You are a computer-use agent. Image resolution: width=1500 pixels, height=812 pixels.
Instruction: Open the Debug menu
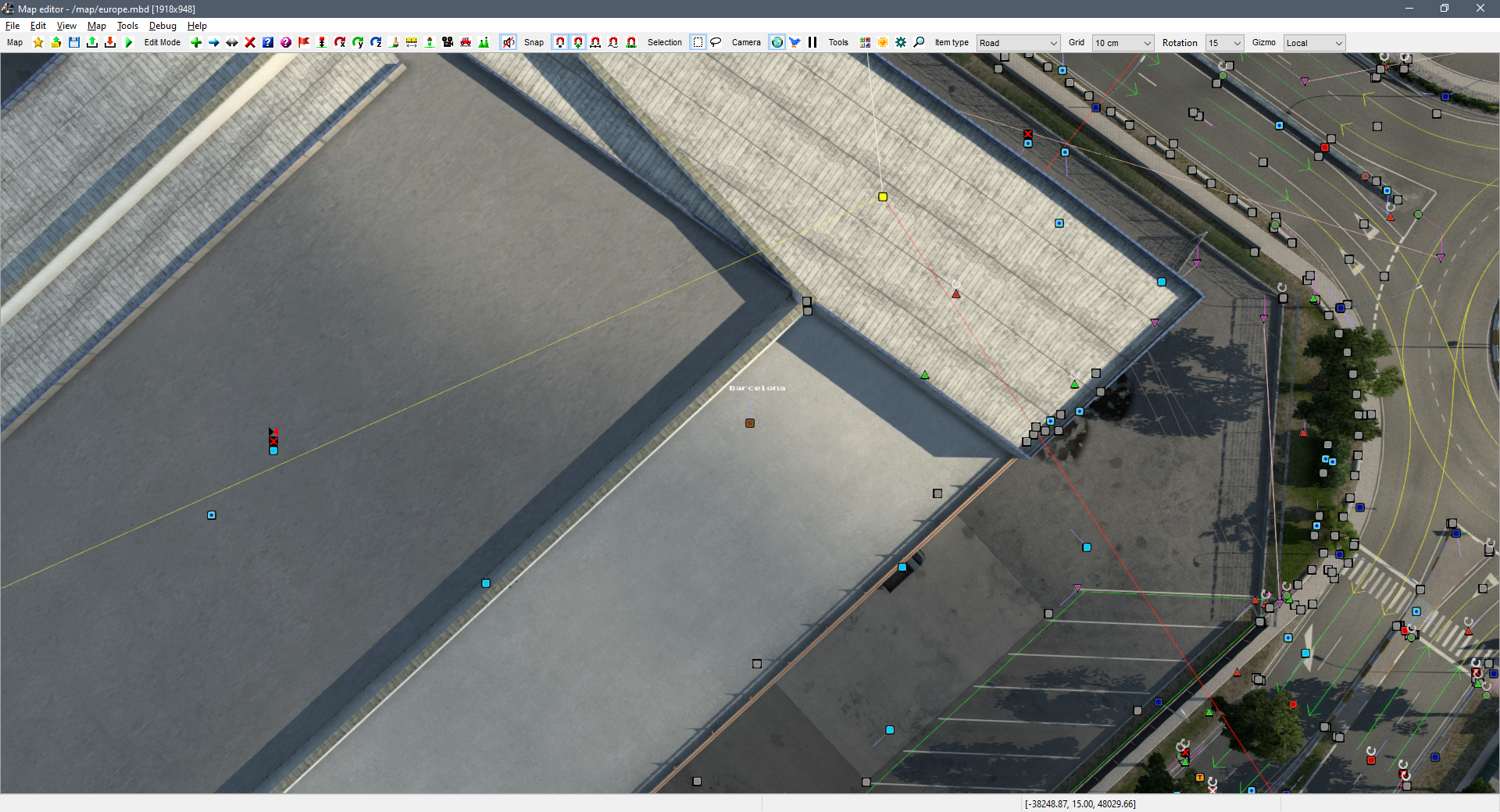[x=162, y=26]
